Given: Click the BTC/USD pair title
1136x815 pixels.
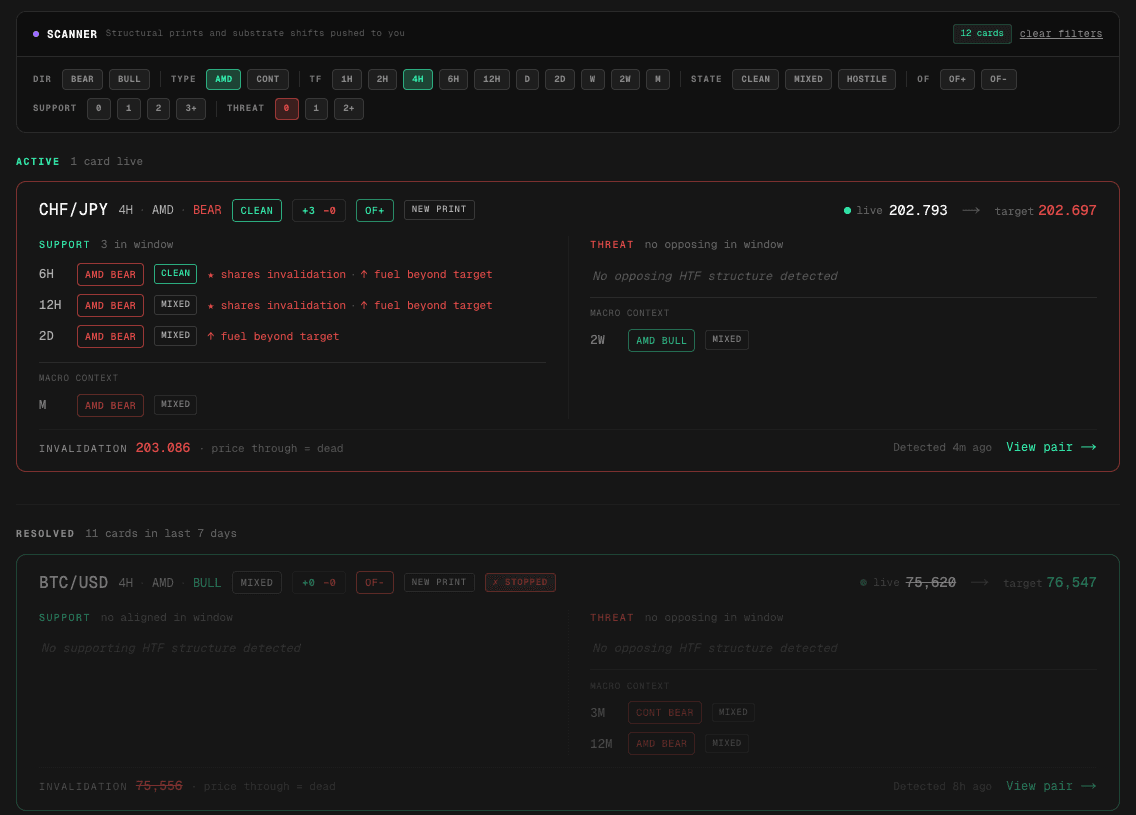Looking at the screenshot, I should (73, 582).
